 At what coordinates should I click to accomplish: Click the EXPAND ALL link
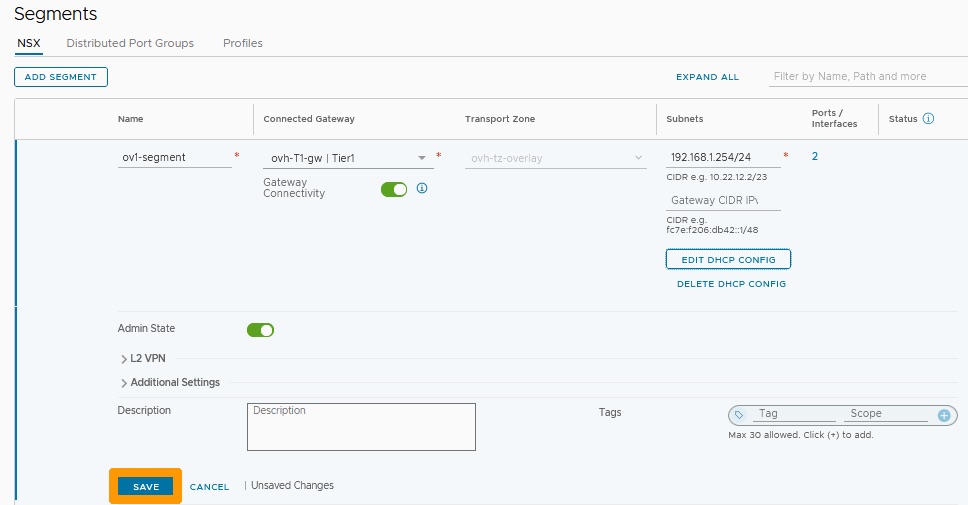(707, 77)
